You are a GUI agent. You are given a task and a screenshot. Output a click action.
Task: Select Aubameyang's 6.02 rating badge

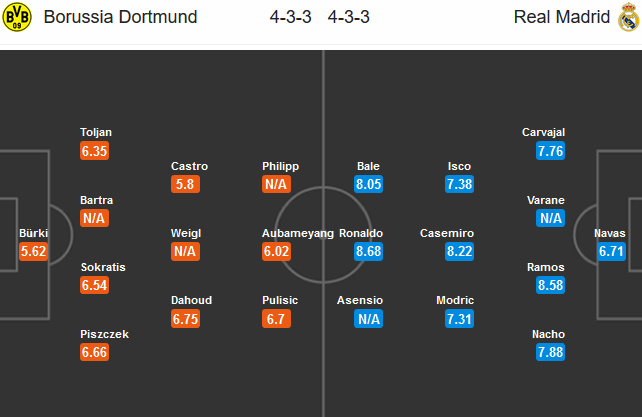coord(276,251)
